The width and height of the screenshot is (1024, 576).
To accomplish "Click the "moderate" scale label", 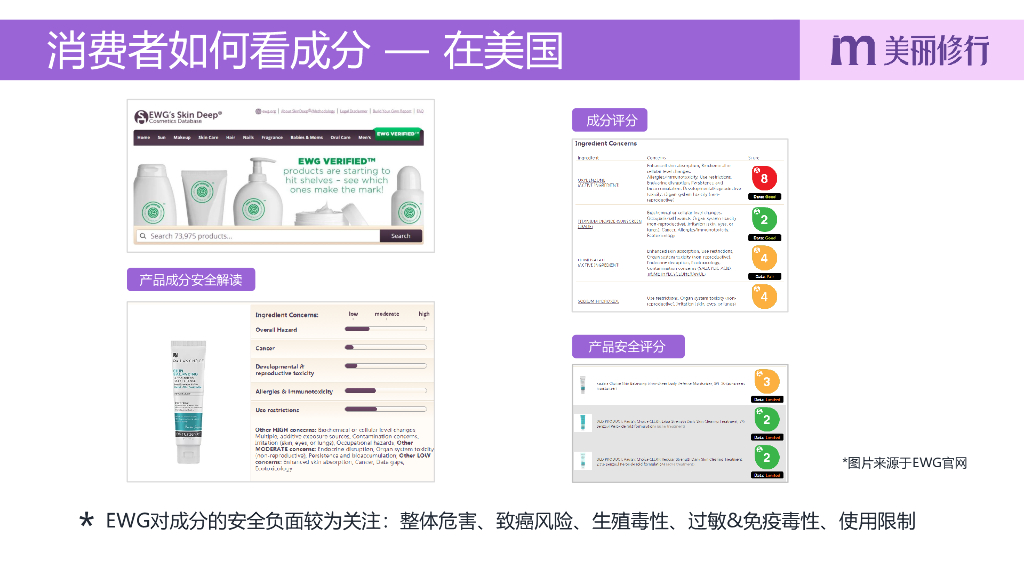I will click(x=387, y=314).
